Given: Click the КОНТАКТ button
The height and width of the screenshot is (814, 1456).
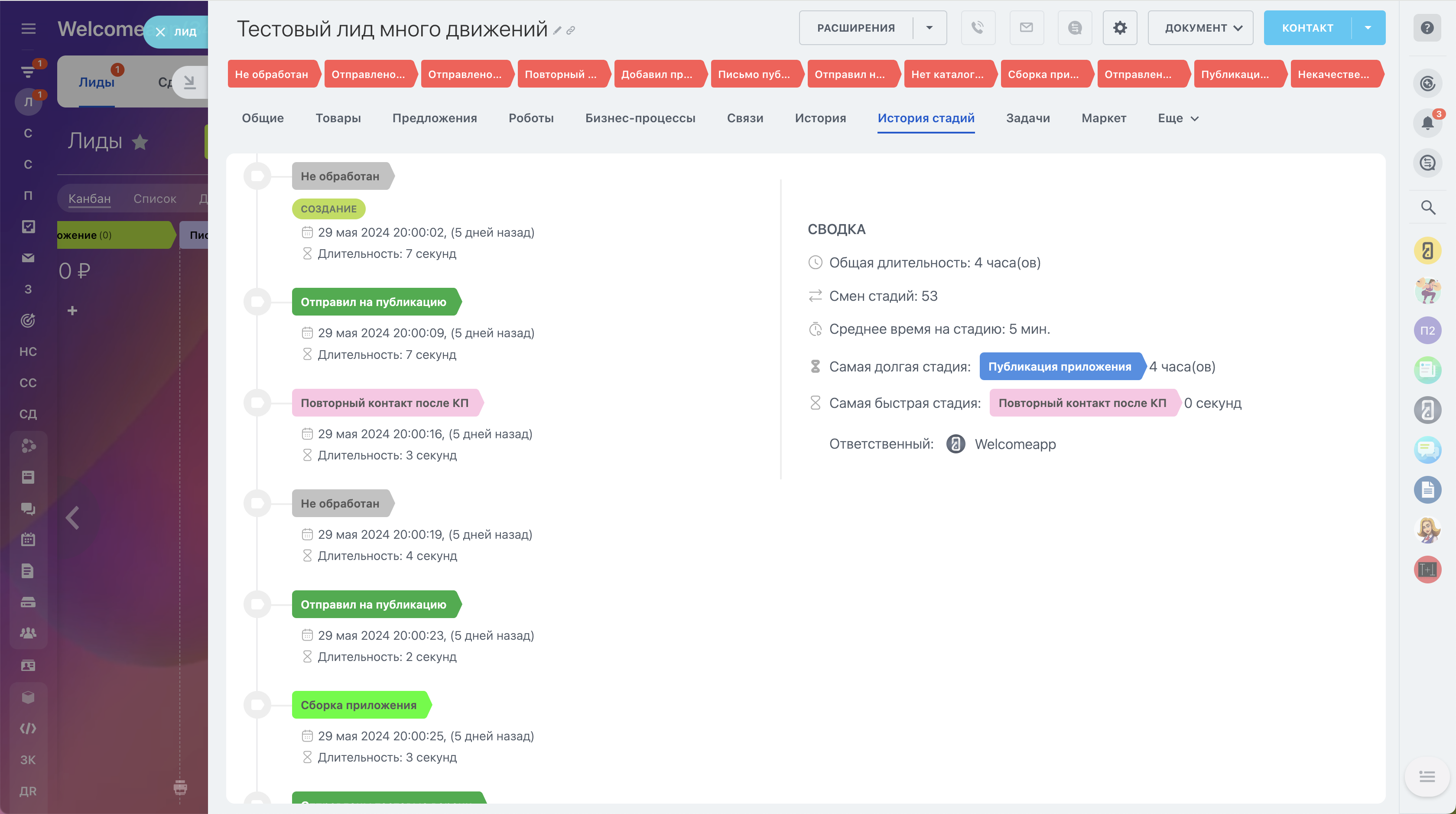Looking at the screenshot, I should coord(1307,28).
